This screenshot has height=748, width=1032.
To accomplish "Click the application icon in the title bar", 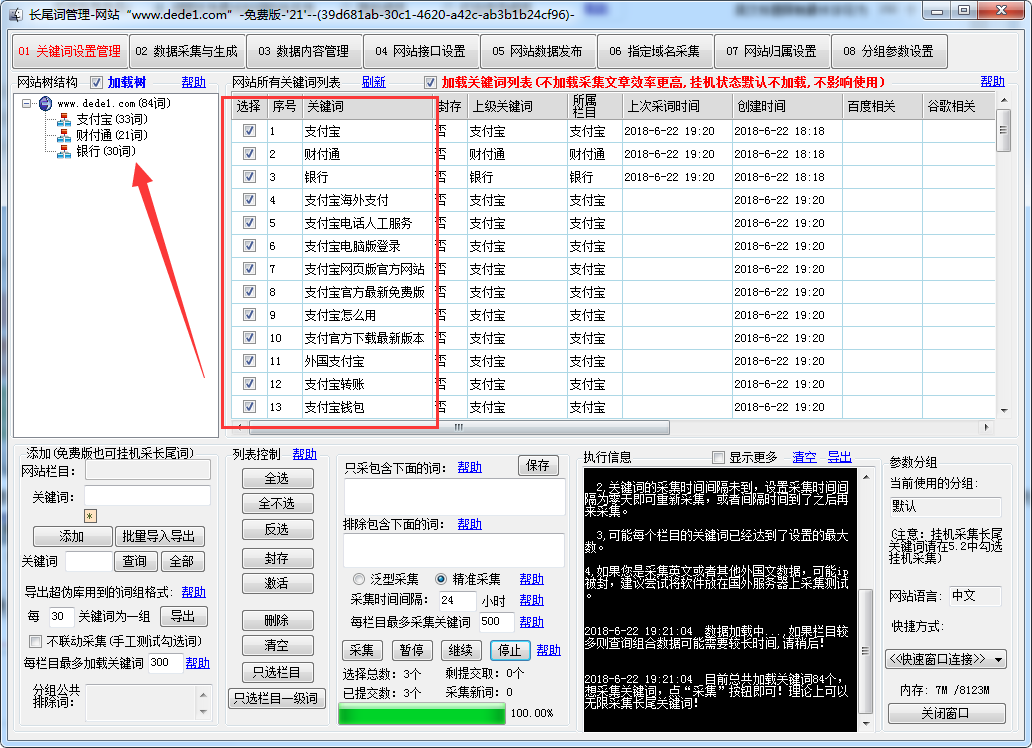I will pyautogui.click(x=16, y=14).
